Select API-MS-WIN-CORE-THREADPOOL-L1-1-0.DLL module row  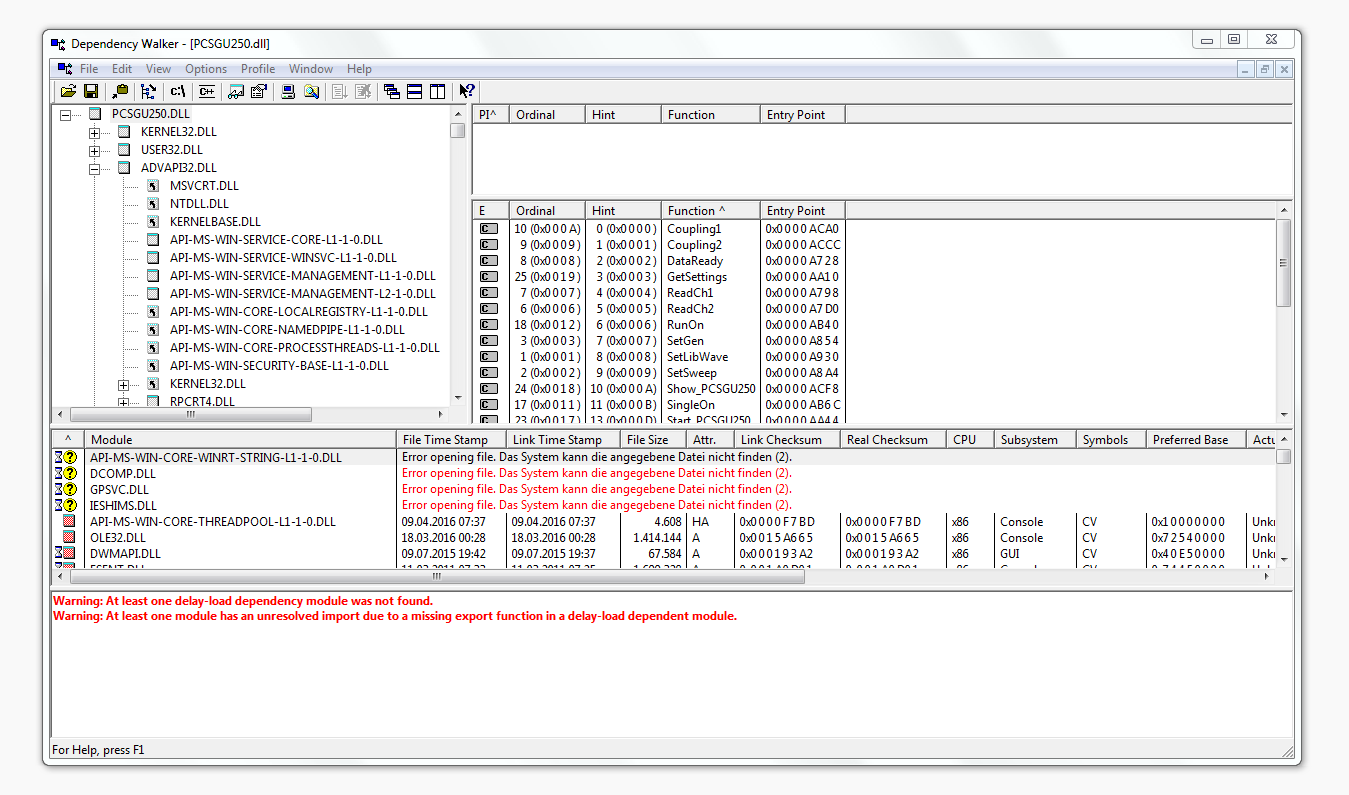pyautogui.click(x=213, y=521)
